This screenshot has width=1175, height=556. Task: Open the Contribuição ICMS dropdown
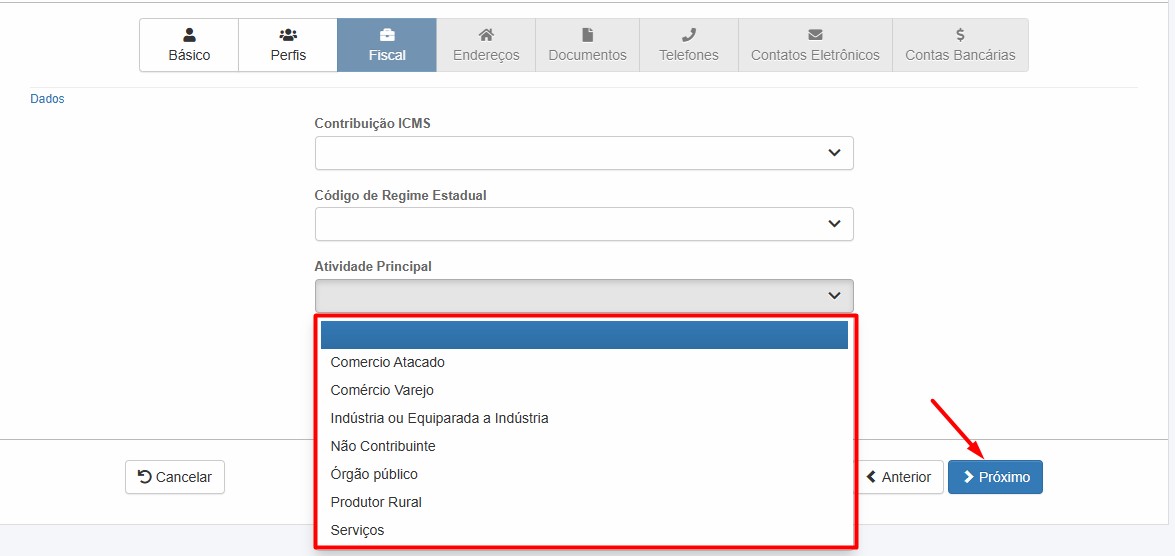(x=584, y=153)
